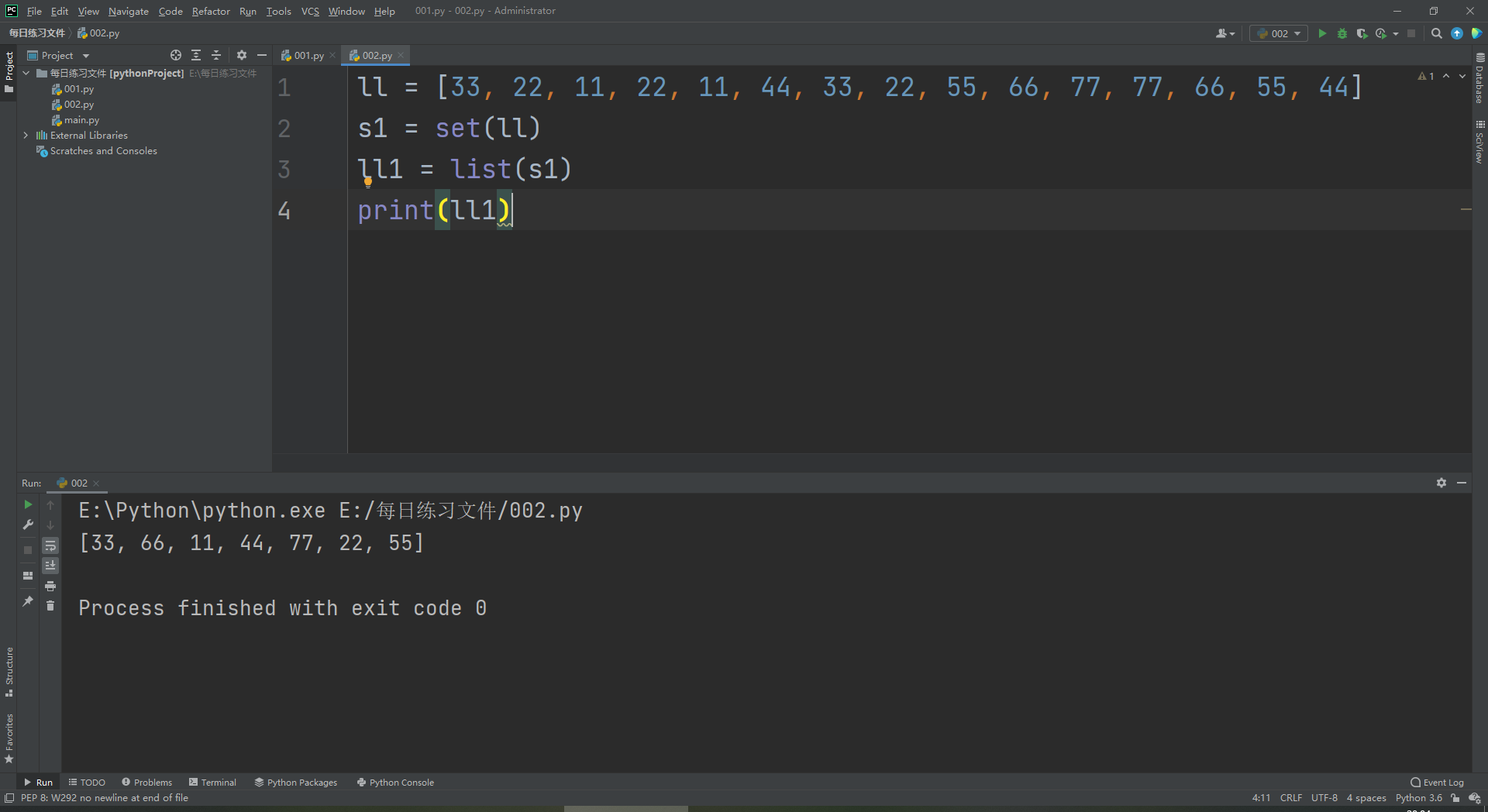Open the dropdown arrow beside profile icon

(1396, 33)
